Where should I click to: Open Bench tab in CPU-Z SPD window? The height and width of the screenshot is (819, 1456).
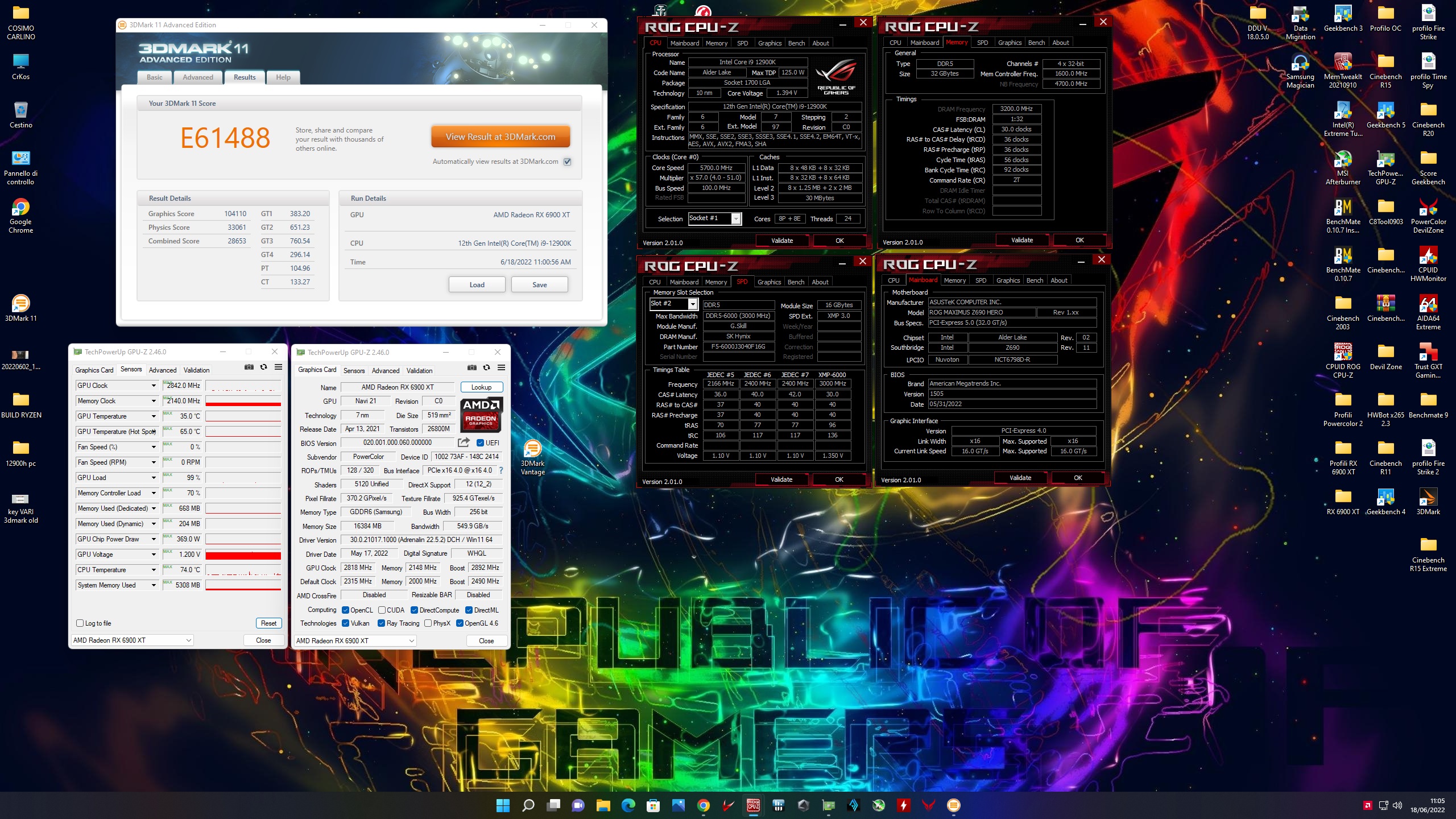(x=796, y=282)
